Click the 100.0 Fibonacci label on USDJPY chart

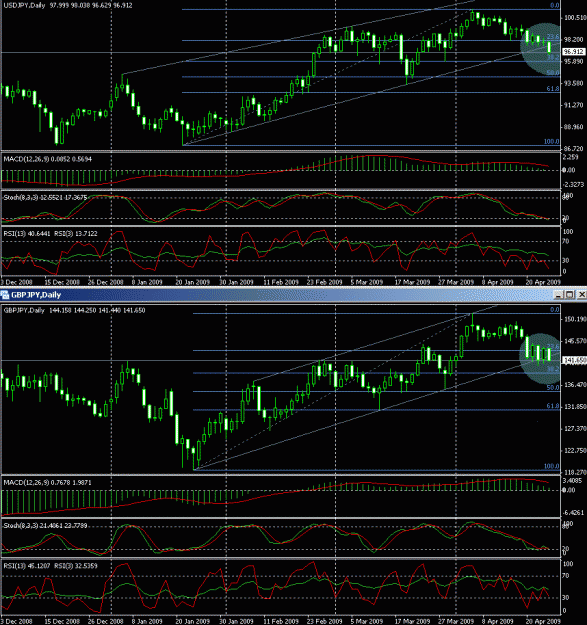point(551,142)
